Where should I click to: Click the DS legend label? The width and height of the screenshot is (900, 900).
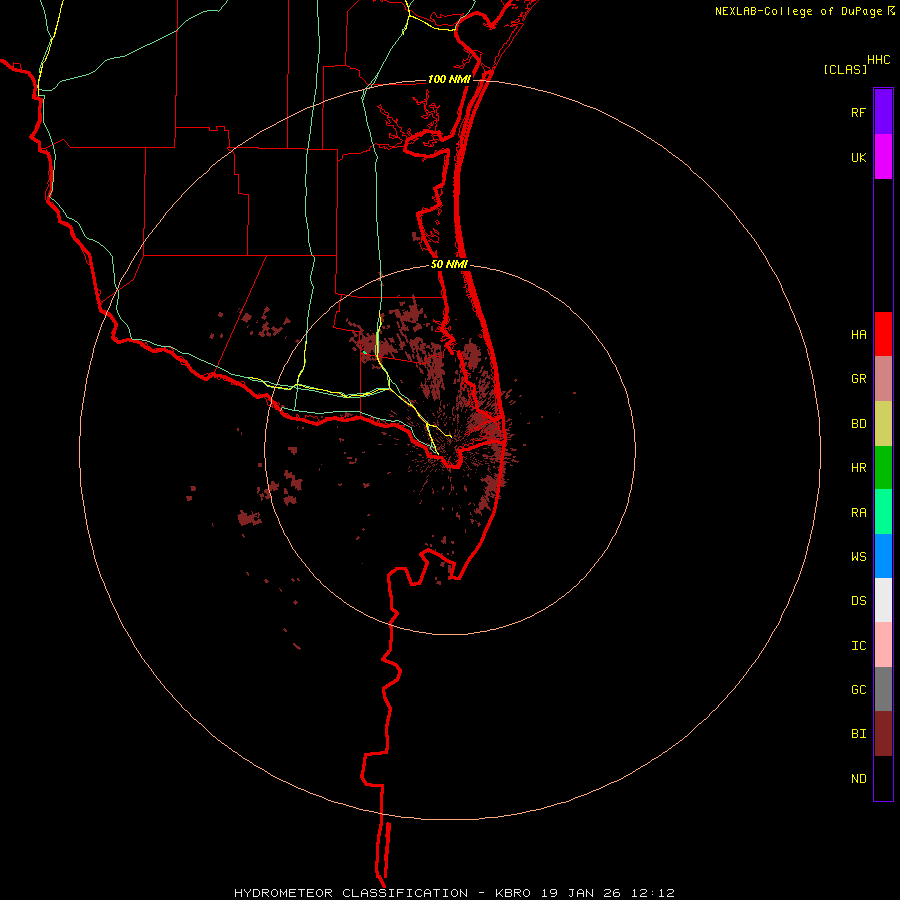coord(859,601)
